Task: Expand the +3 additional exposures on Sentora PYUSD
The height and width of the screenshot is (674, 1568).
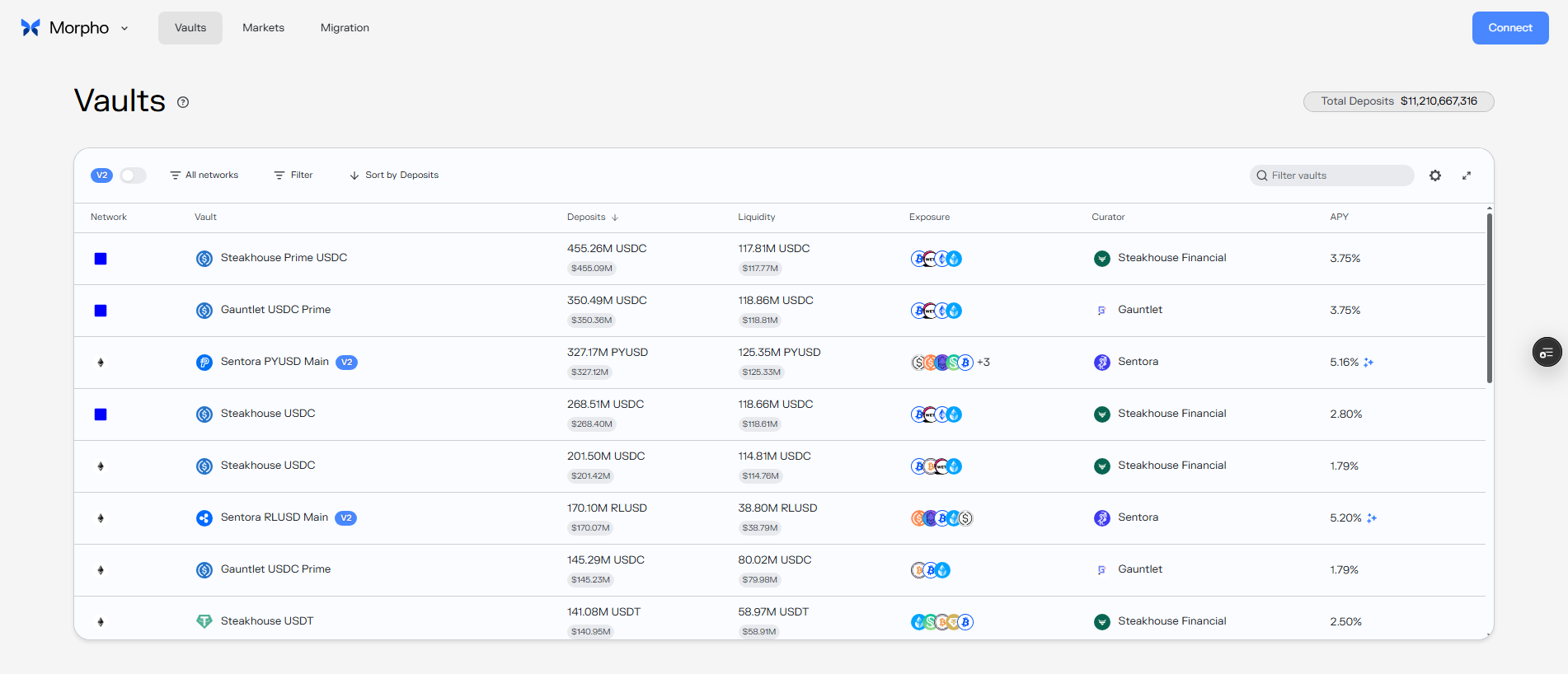Action: 984,363
